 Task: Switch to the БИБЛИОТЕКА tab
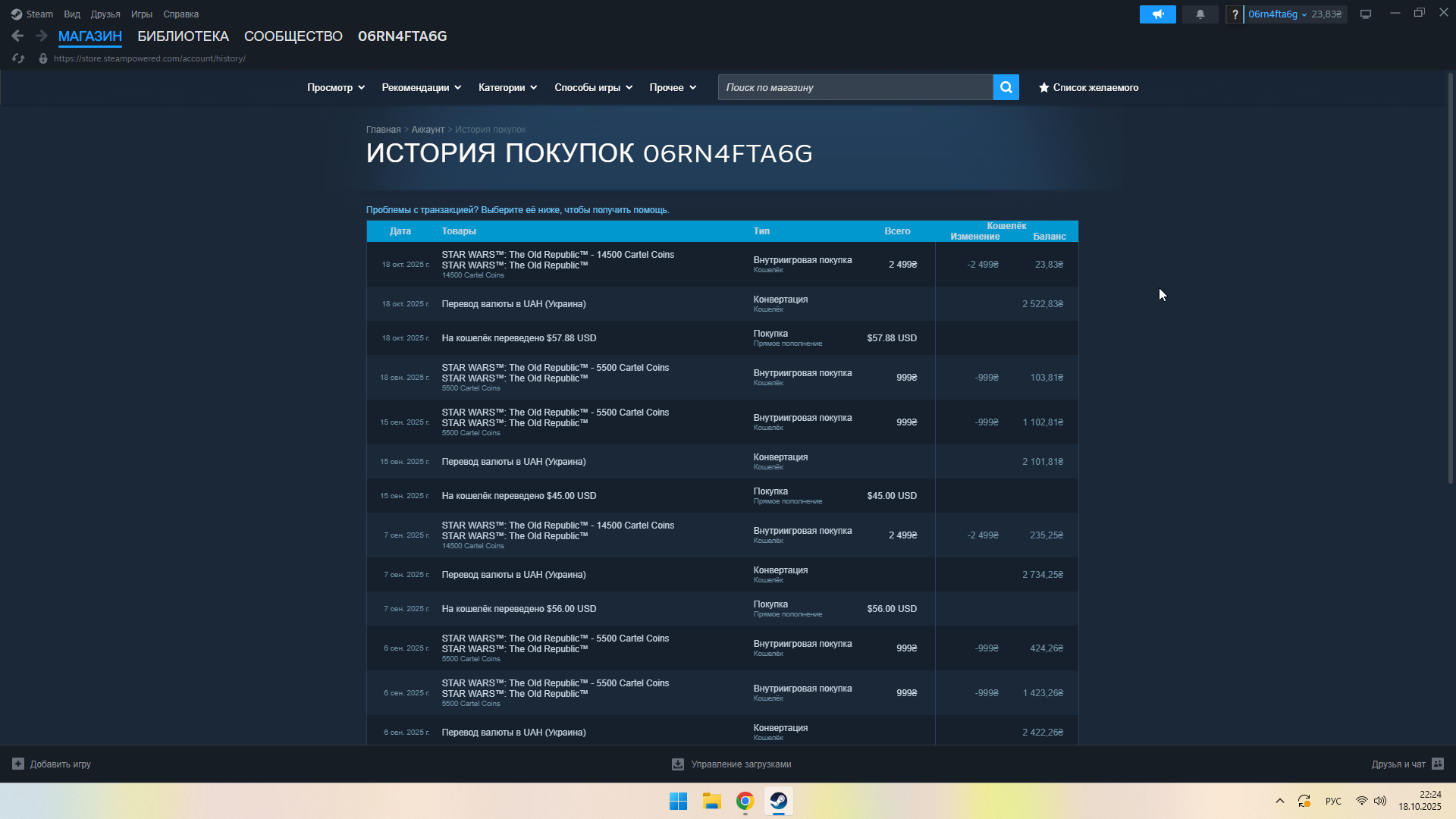183,36
